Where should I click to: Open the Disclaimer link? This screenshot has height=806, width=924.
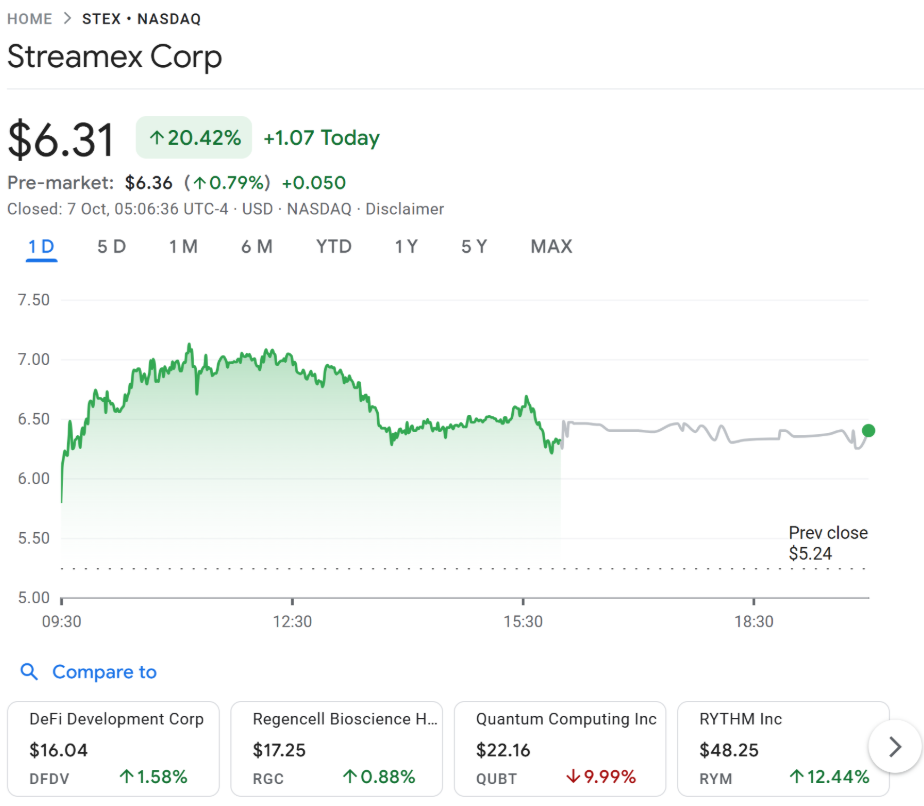pyautogui.click(x=404, y=209)
